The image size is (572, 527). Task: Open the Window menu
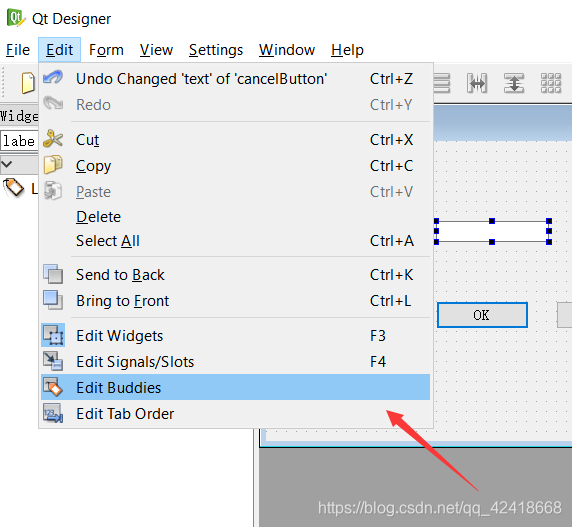click(x=287, y=50)
